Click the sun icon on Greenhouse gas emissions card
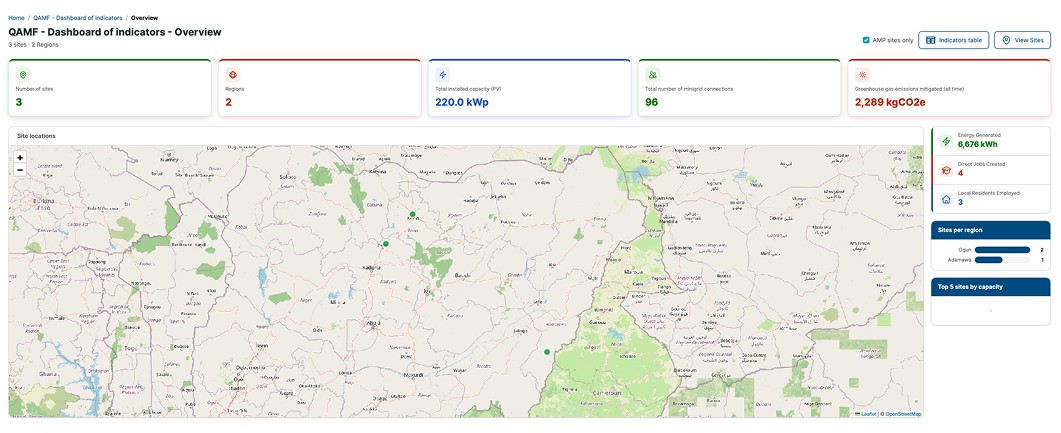Image resolution: width=1061 pixels, height=433 pixels. tap(862, 75)
